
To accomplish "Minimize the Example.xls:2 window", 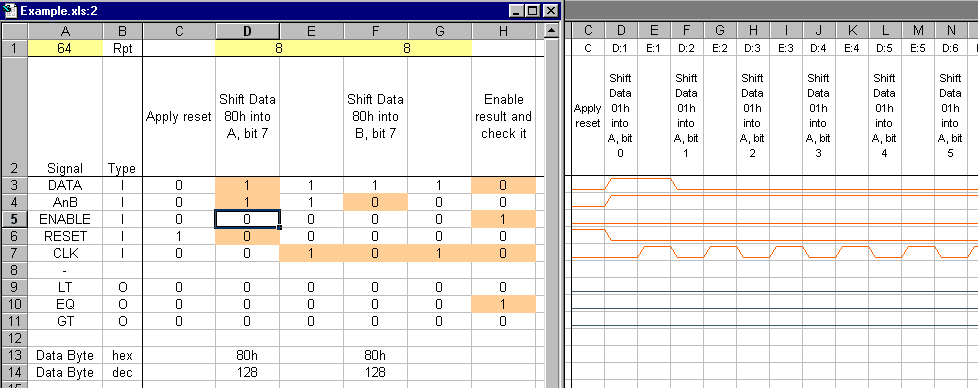I will coord(516,11).
